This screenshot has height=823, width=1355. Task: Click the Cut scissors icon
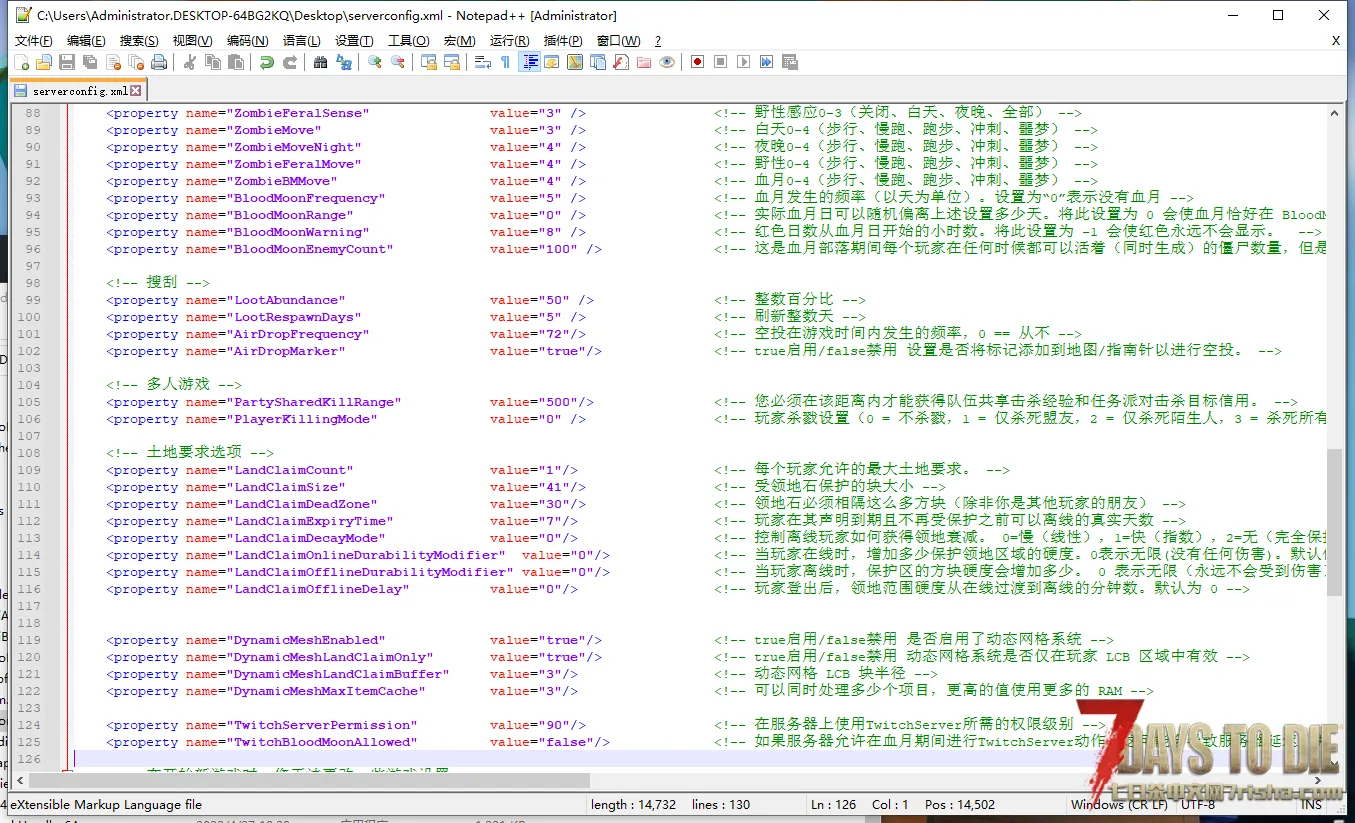tap(189, 62)
